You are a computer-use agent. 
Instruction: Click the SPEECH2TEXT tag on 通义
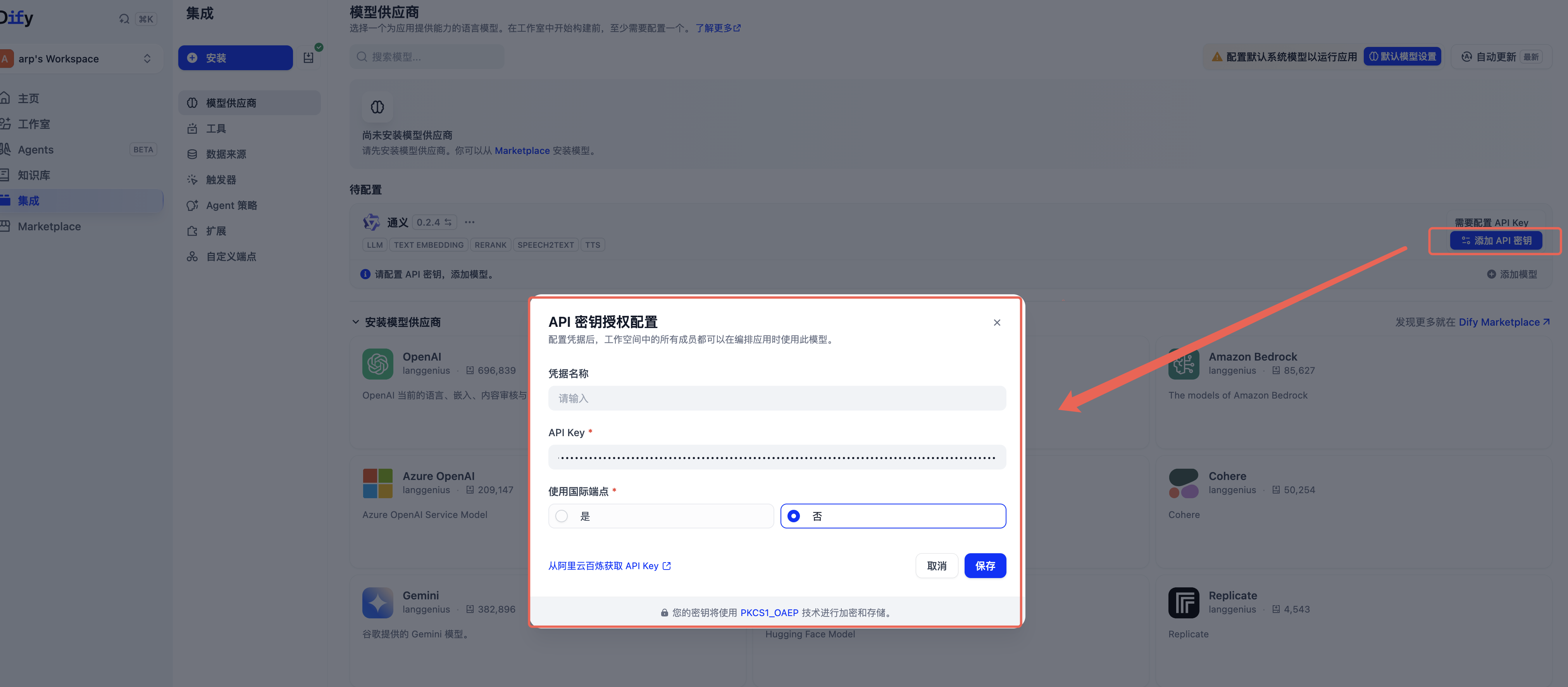545,245
